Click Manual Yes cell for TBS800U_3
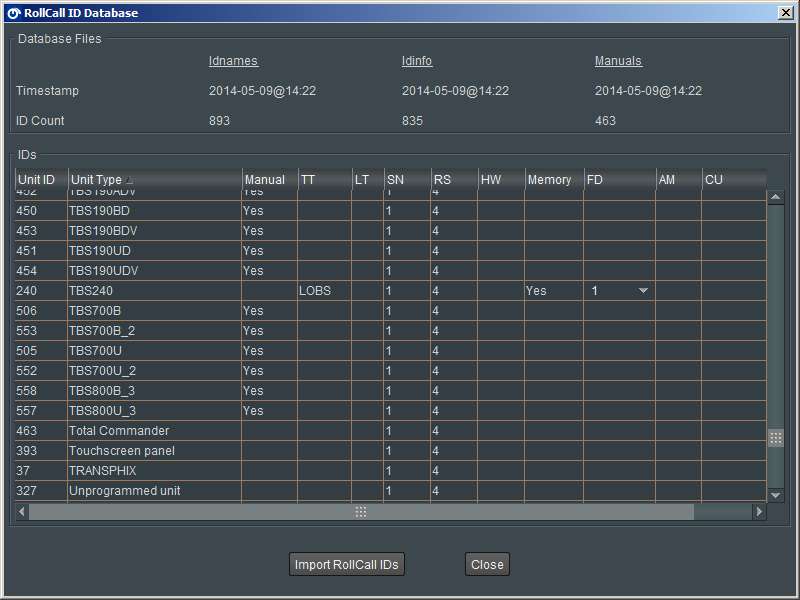 click(x=269, y=411)
